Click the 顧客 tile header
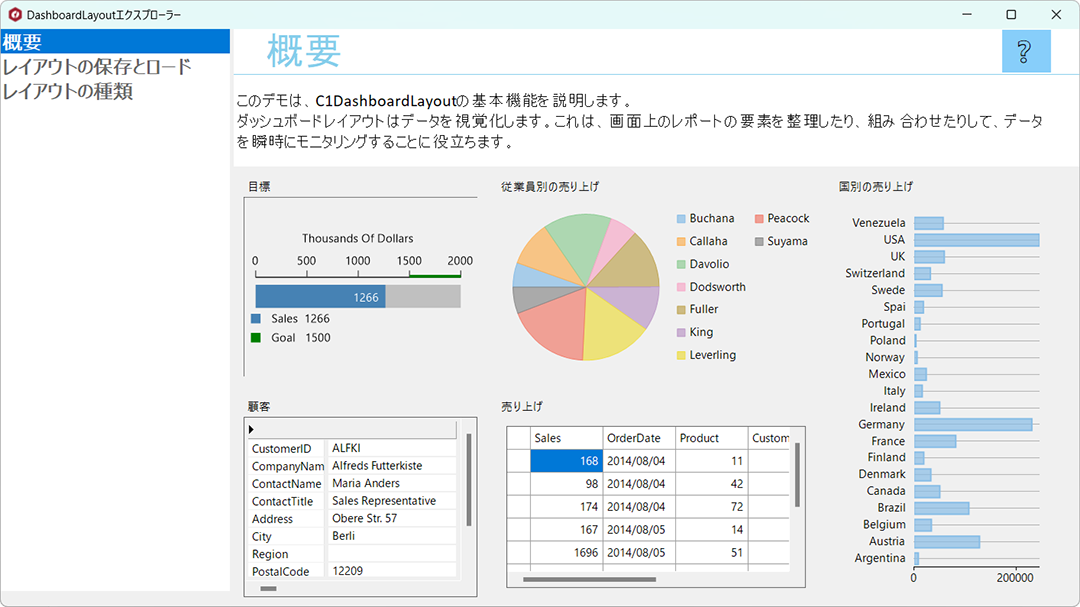This screenshot has height=607, width=1080. point(259,407)
